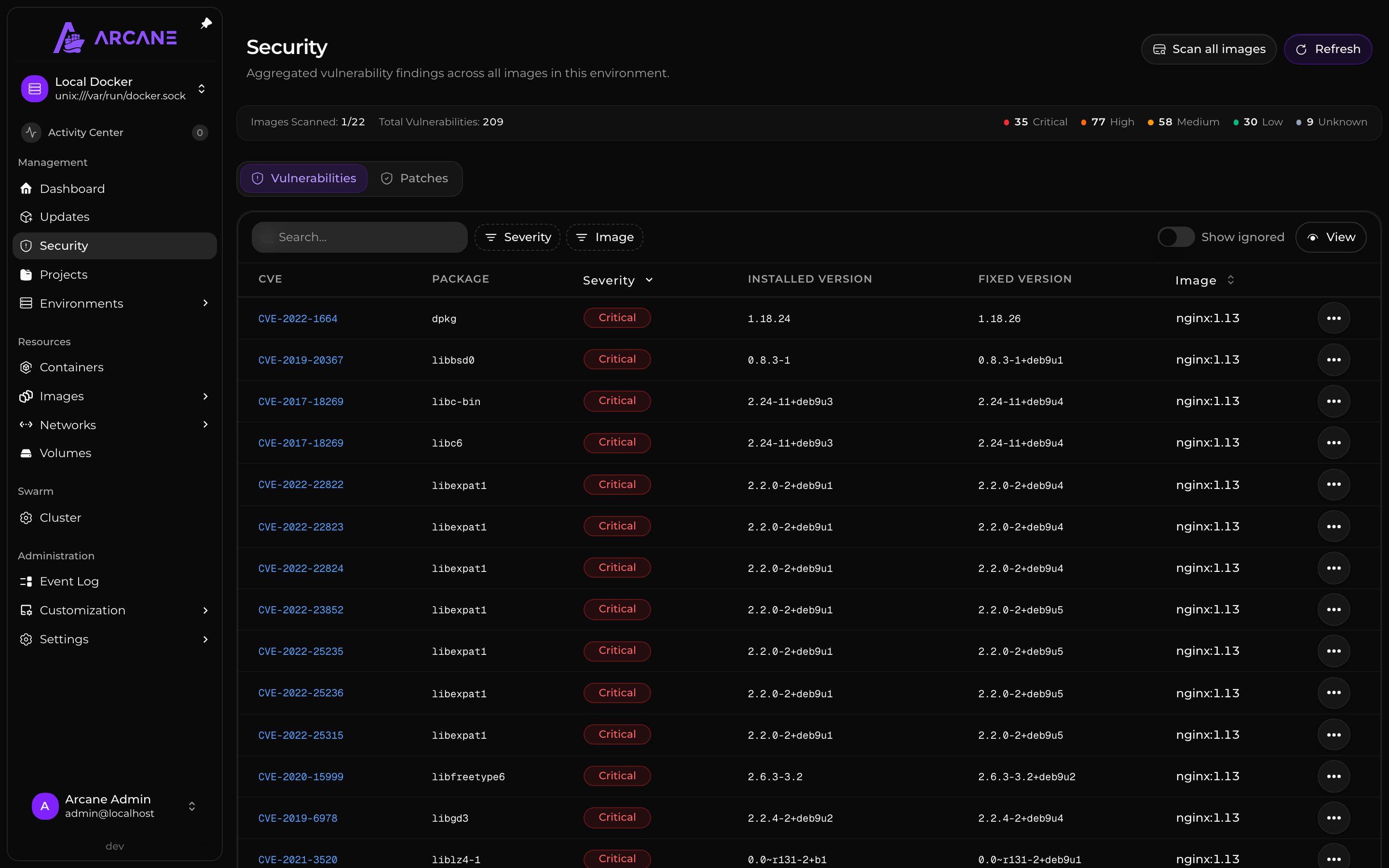Expand the Settings submenu
1389x868 pixels.
click(x=205, y=639)
